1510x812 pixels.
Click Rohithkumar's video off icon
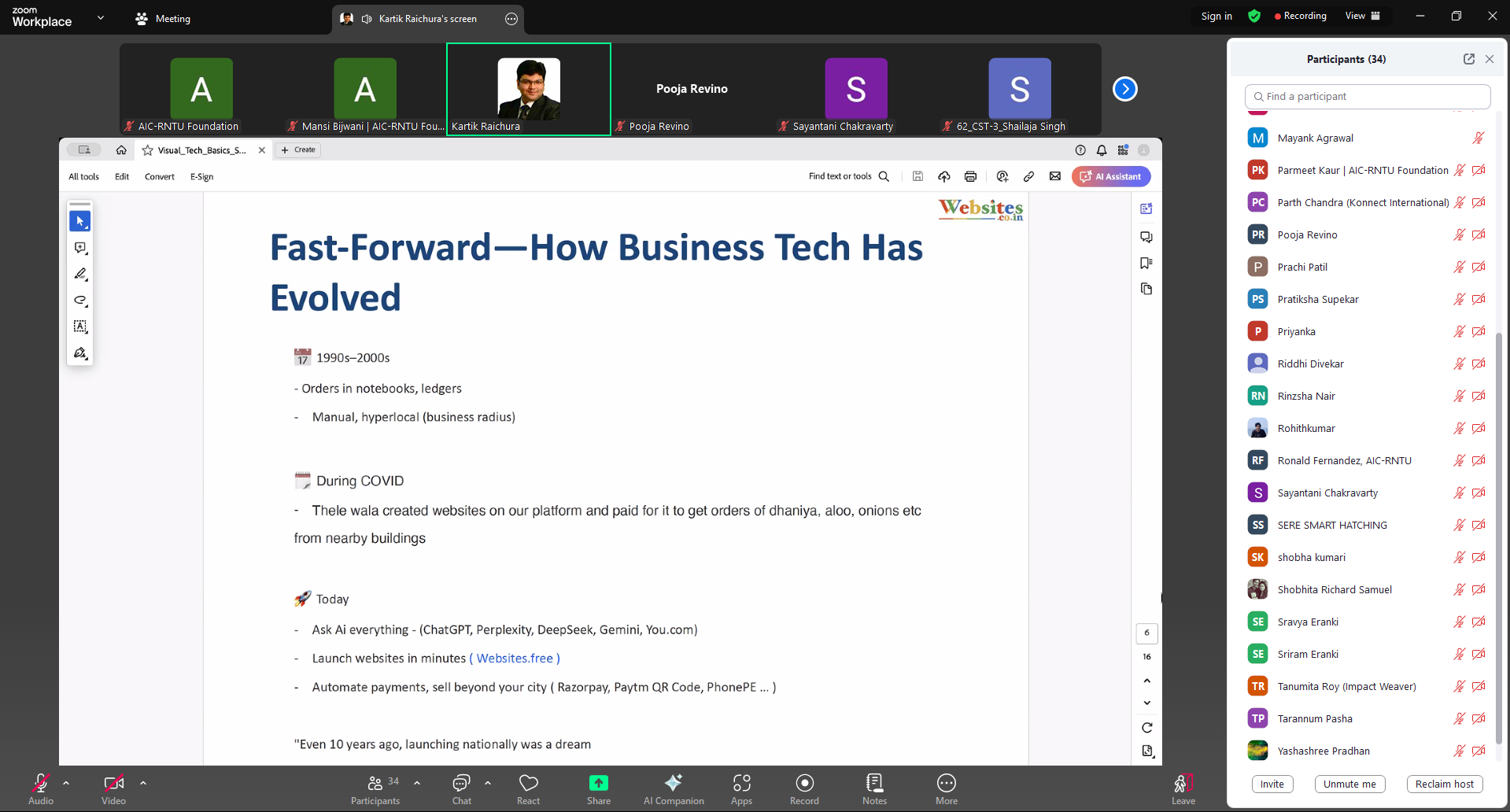[x=1479, y=428]
